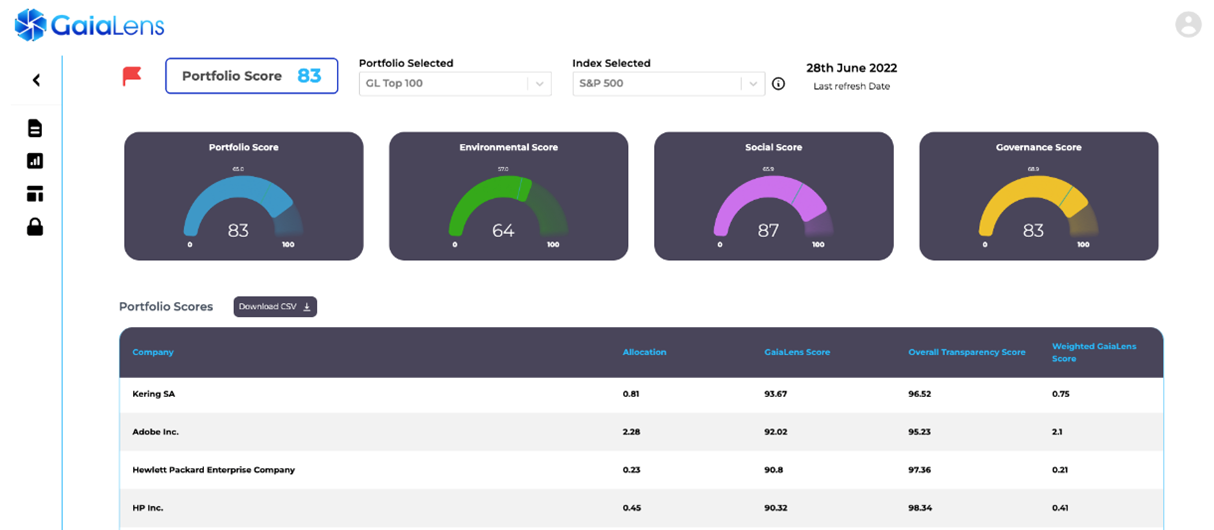Select the Adobe Inc. table row
Image resolution: width=1214 pixels, height=530 pixels.
[x=641, y=432]
